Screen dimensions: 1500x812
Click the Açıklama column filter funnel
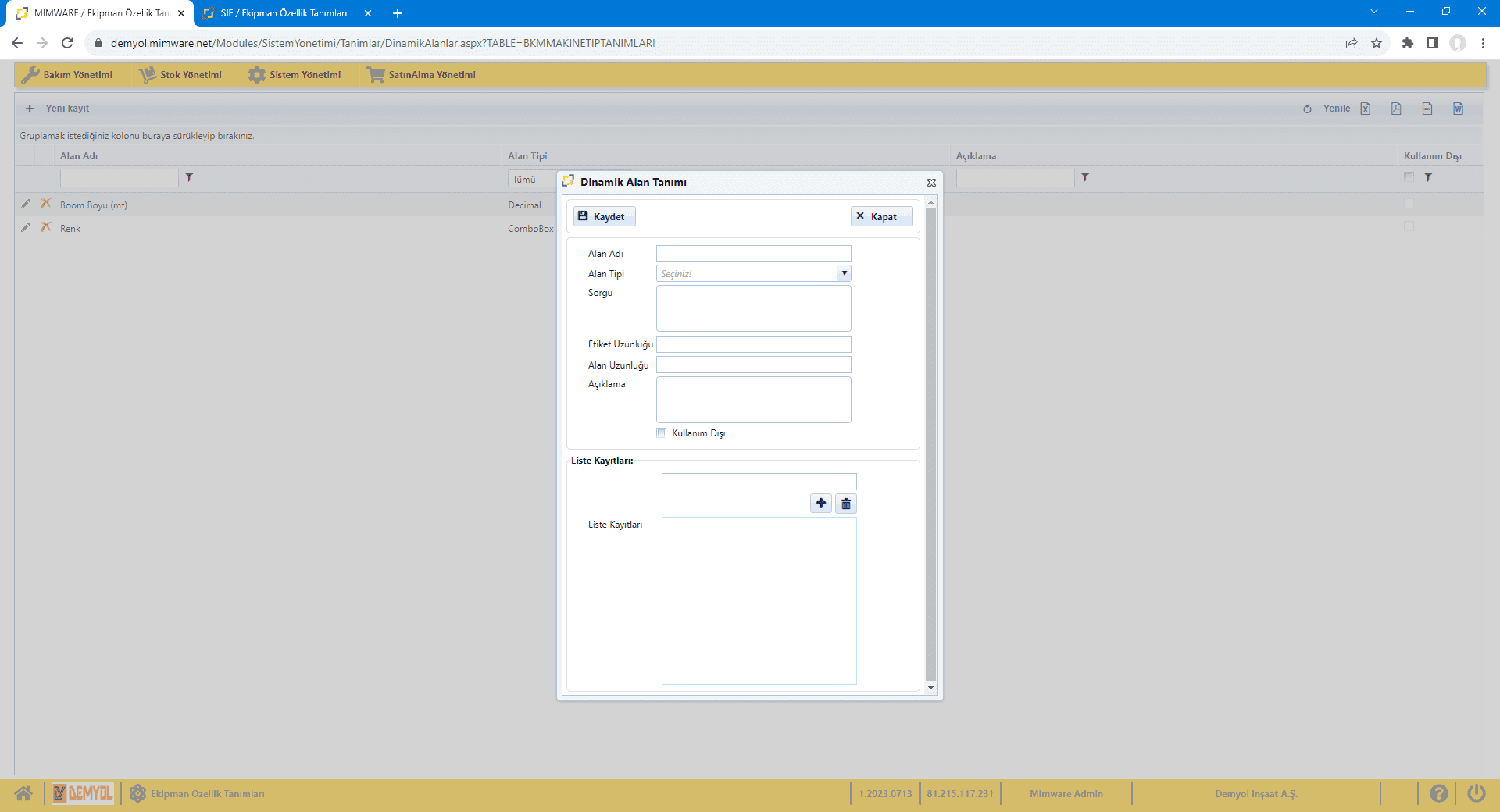click(1085, 178)
